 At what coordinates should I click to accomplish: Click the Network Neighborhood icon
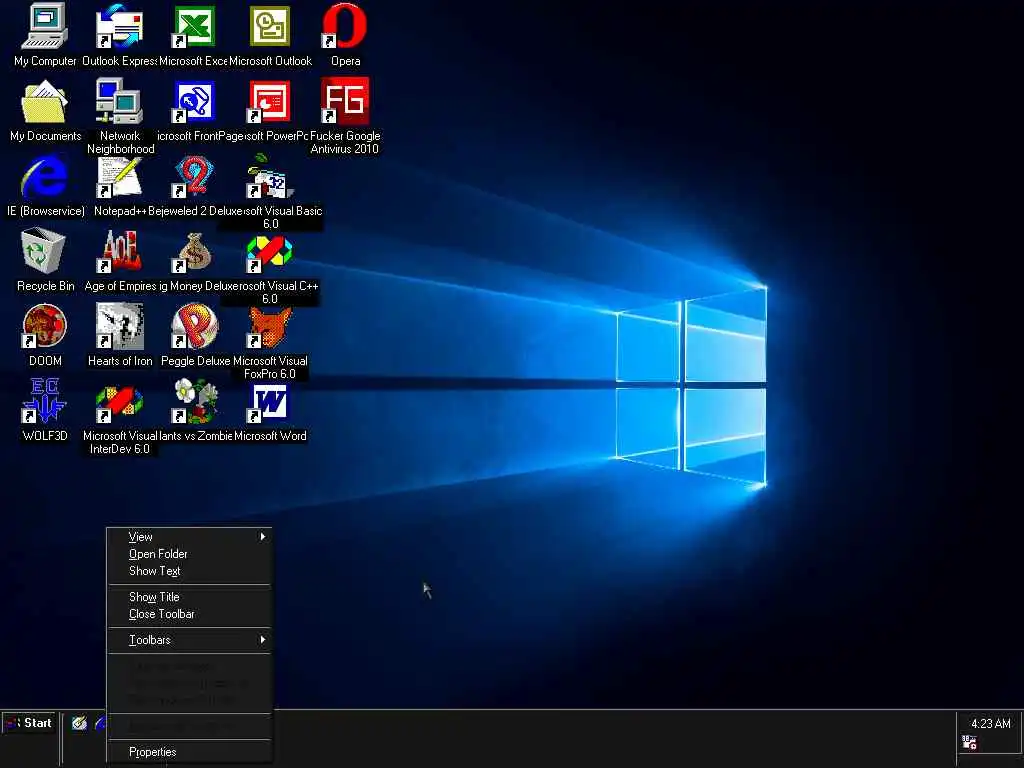120,101
